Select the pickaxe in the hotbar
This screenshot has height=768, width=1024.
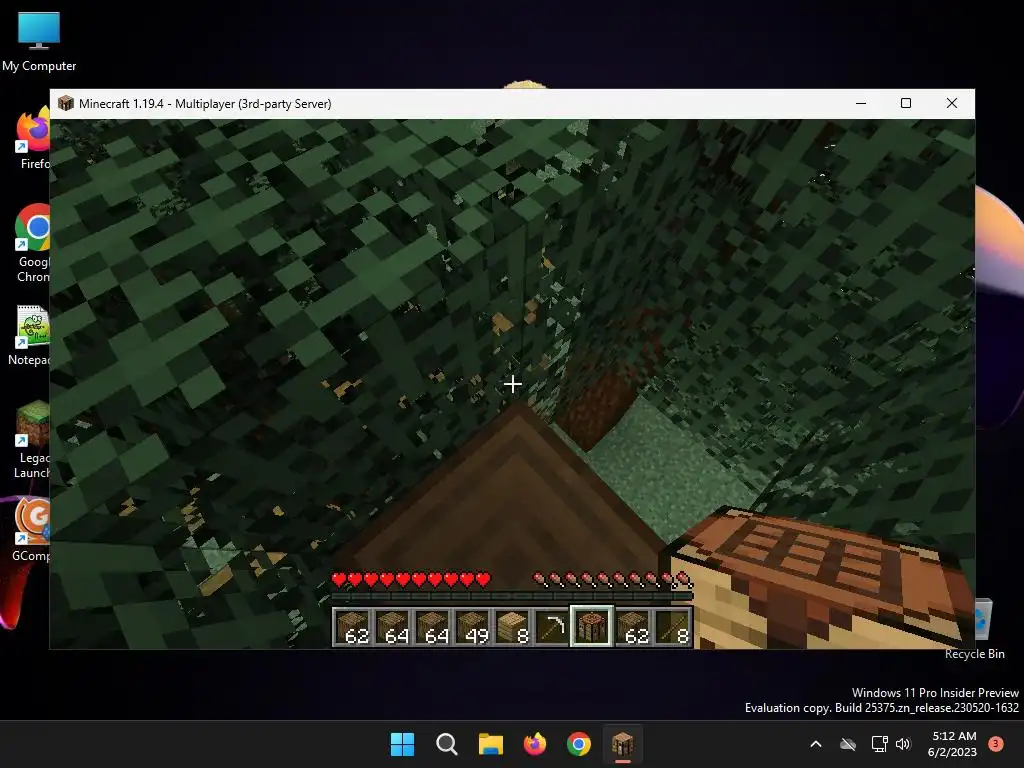click(552, 626)
